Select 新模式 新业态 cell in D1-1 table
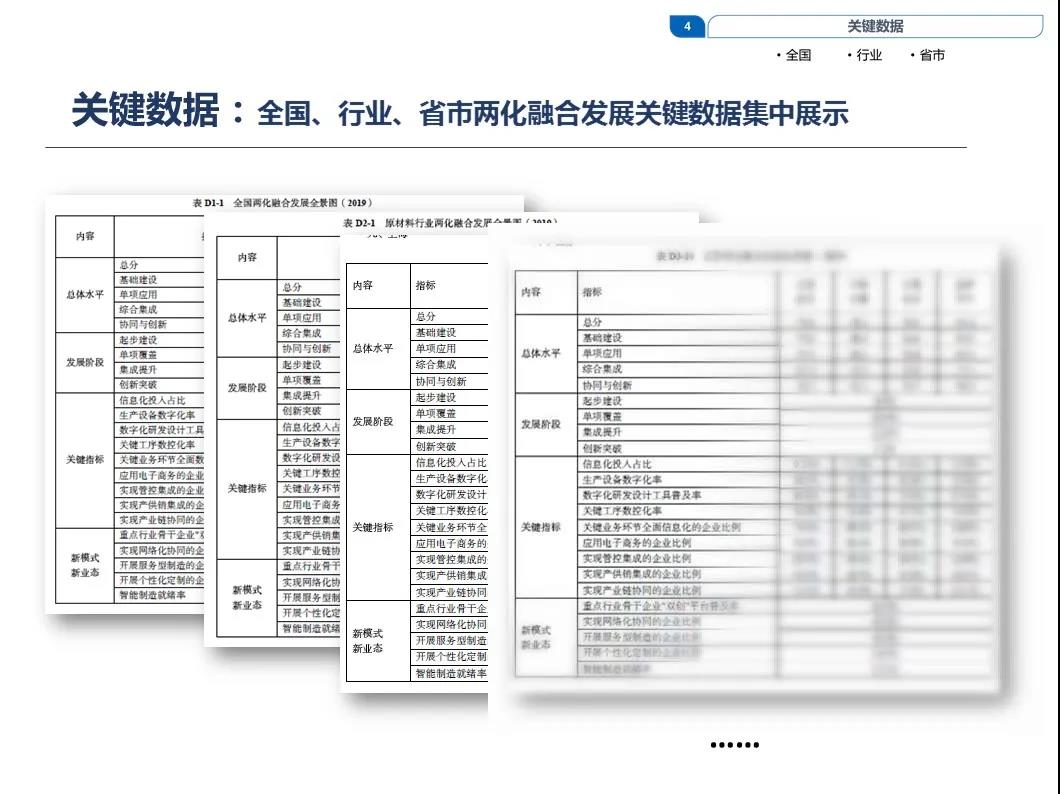The image size is (1060, 794). [x=85, y=565]
